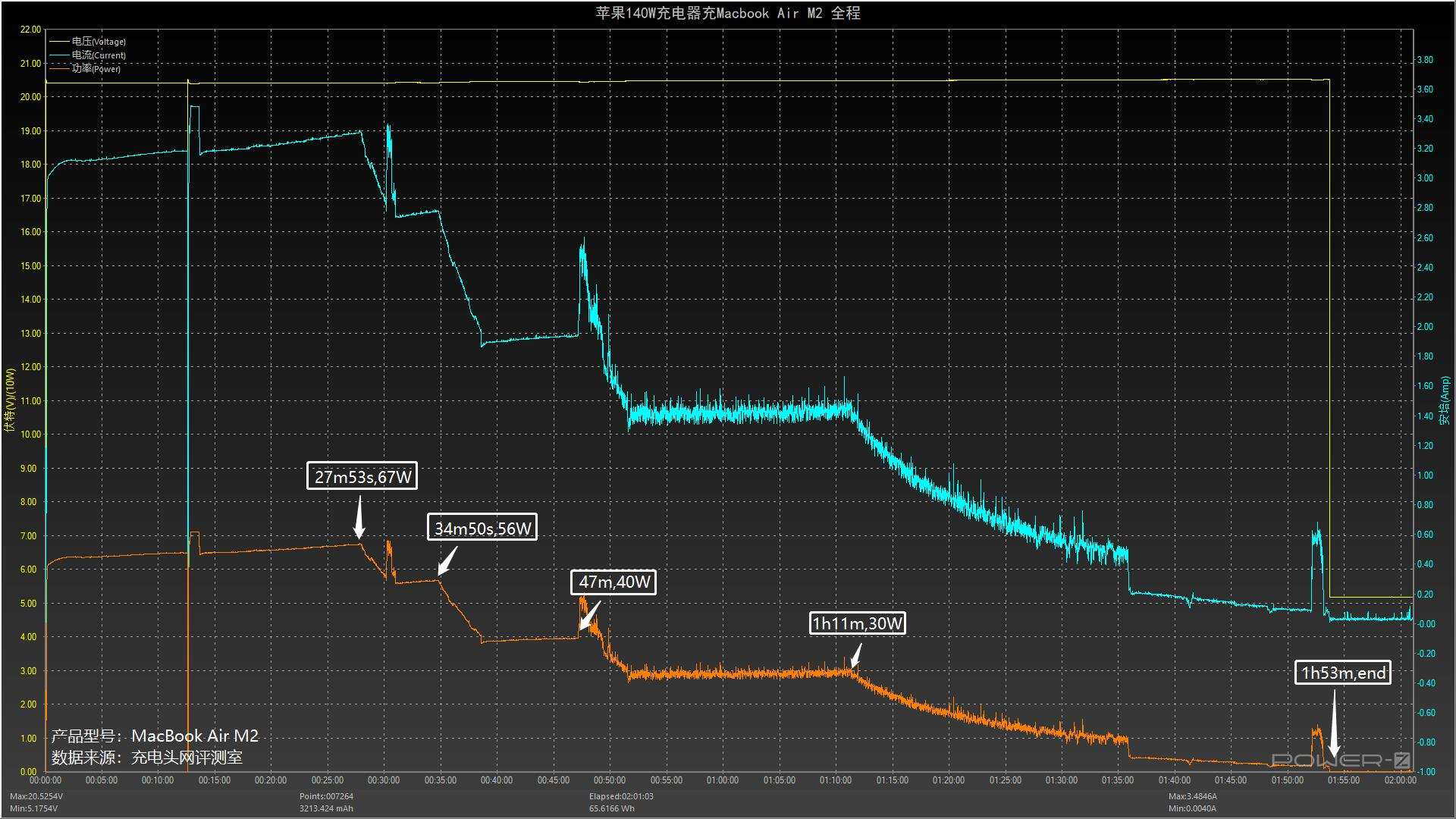The image size is (1456, 819).
Task: Click the Elapsed:02:01:03 status readout
Action: click(x=621, y=796)
